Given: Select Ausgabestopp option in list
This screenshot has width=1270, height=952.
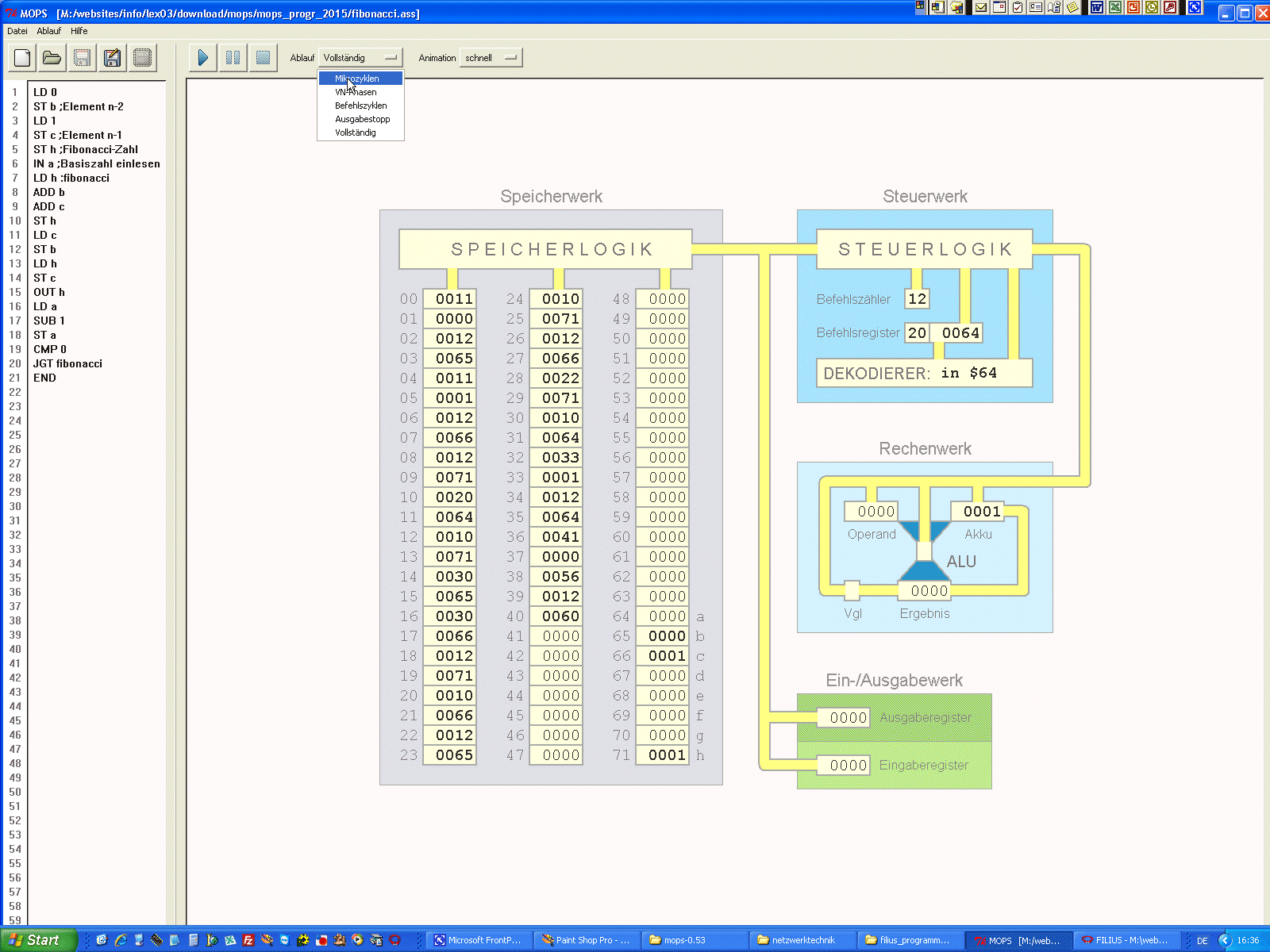Looking at the screenshot, I should point(362,119).
